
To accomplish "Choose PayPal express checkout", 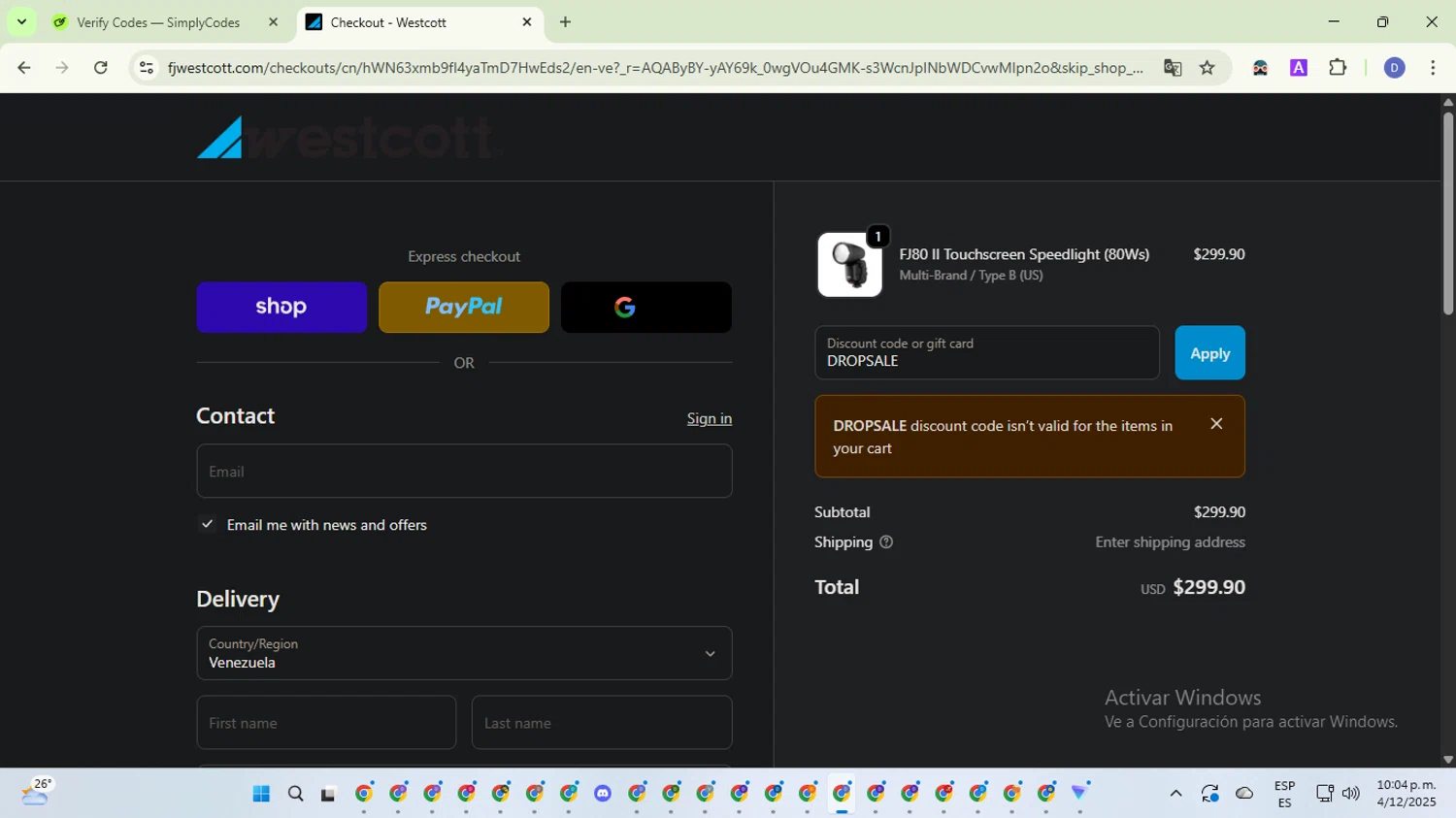I will coord(464,307).
